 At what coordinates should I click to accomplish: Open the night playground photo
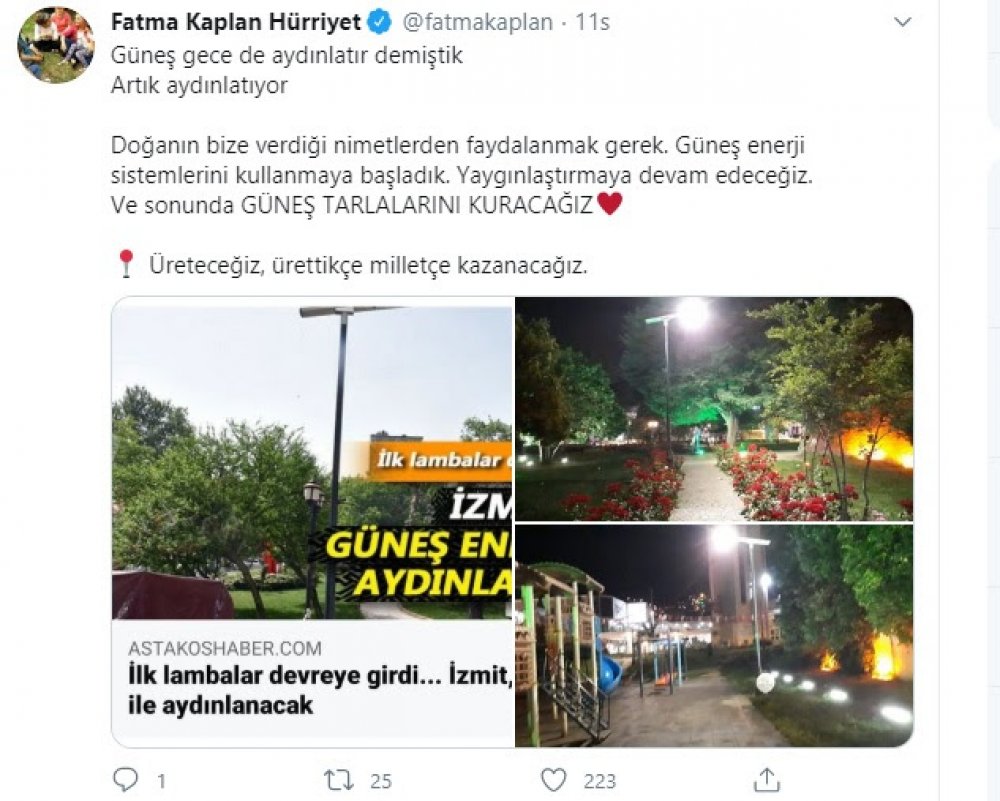(714, 635)
